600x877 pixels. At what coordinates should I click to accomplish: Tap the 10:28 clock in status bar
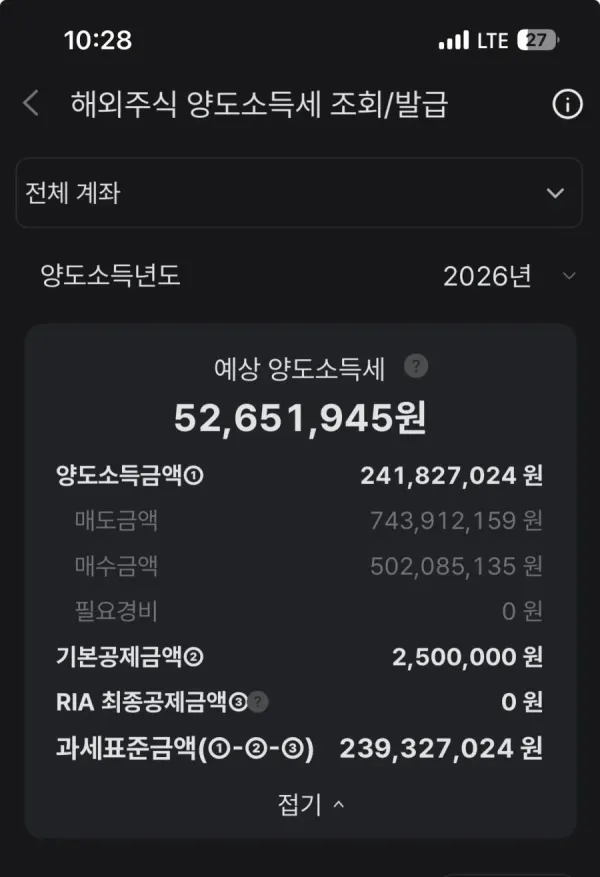(98, 40)
